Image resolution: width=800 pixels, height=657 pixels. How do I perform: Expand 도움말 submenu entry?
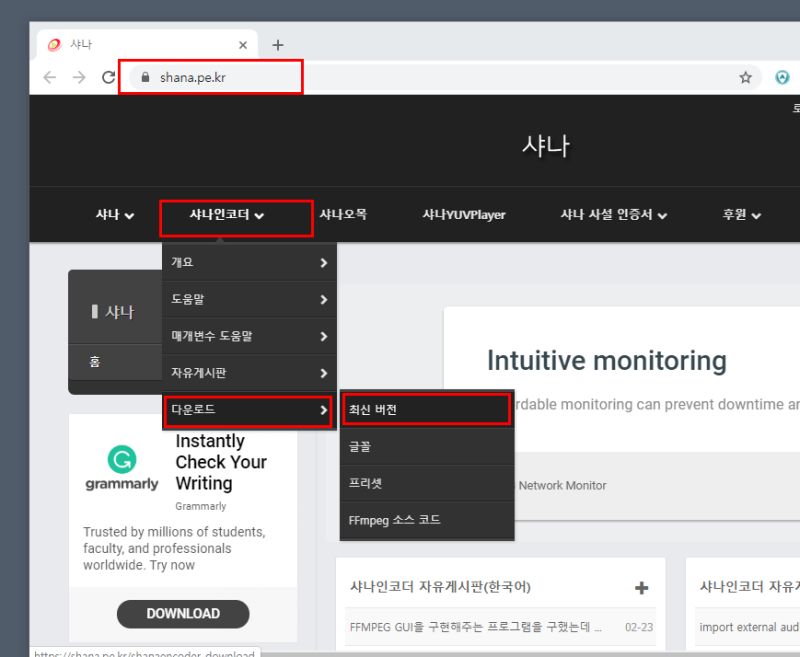[249, 299]
